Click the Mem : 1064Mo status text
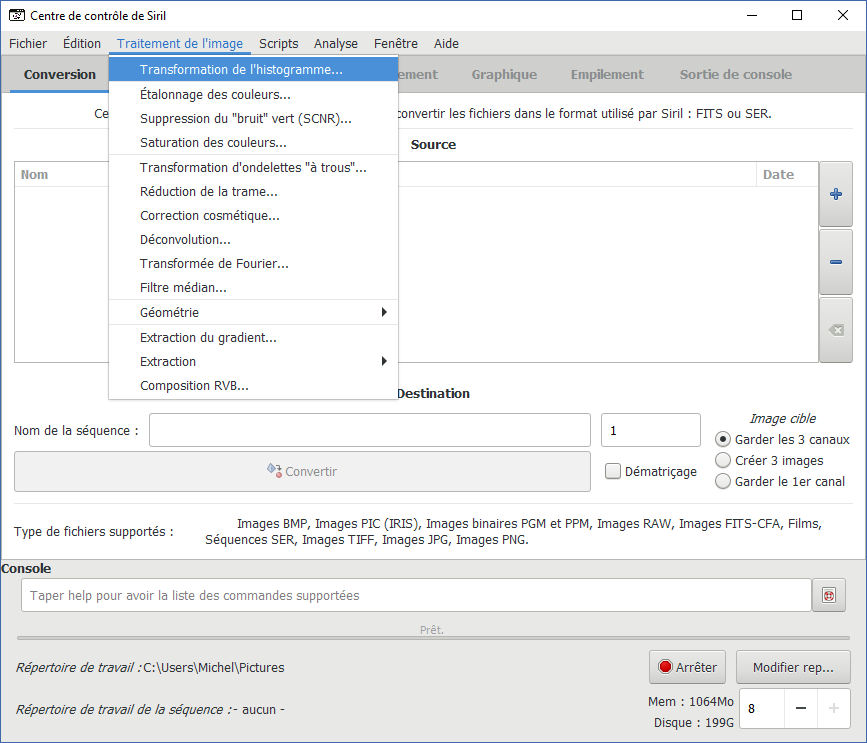This screenshot has height=743, width=867. coord(691,702)
